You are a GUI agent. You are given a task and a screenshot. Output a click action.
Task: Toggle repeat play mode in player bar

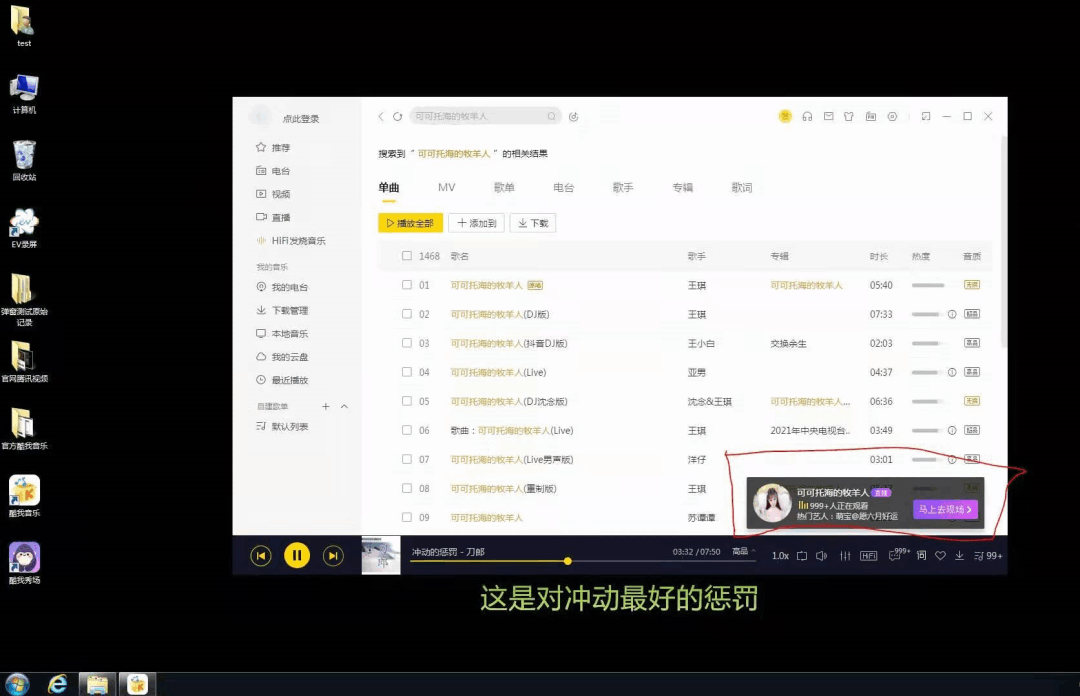(802, 555)
